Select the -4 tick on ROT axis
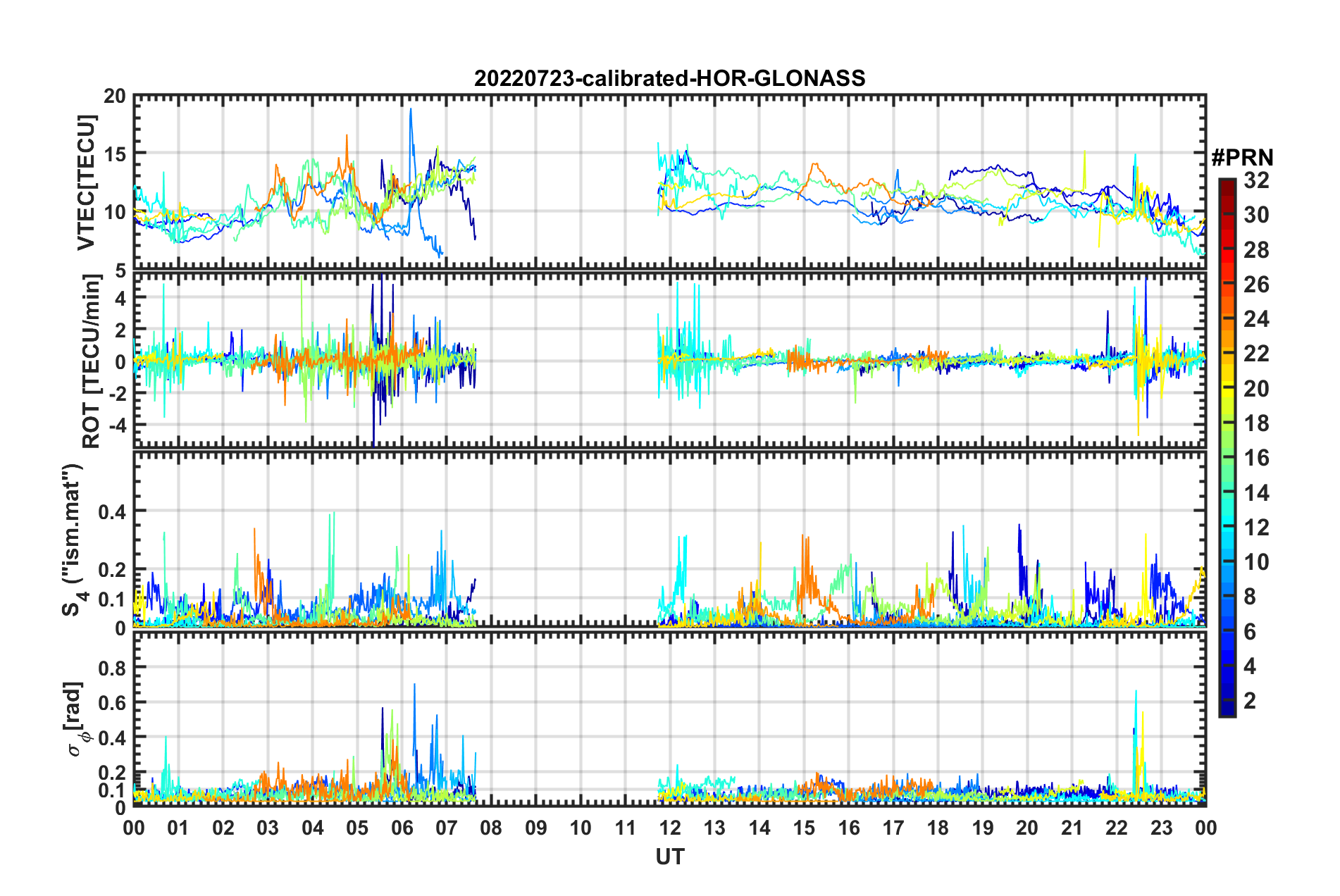1340x896 pixels. pyautogui.click(x=118, y=425)
